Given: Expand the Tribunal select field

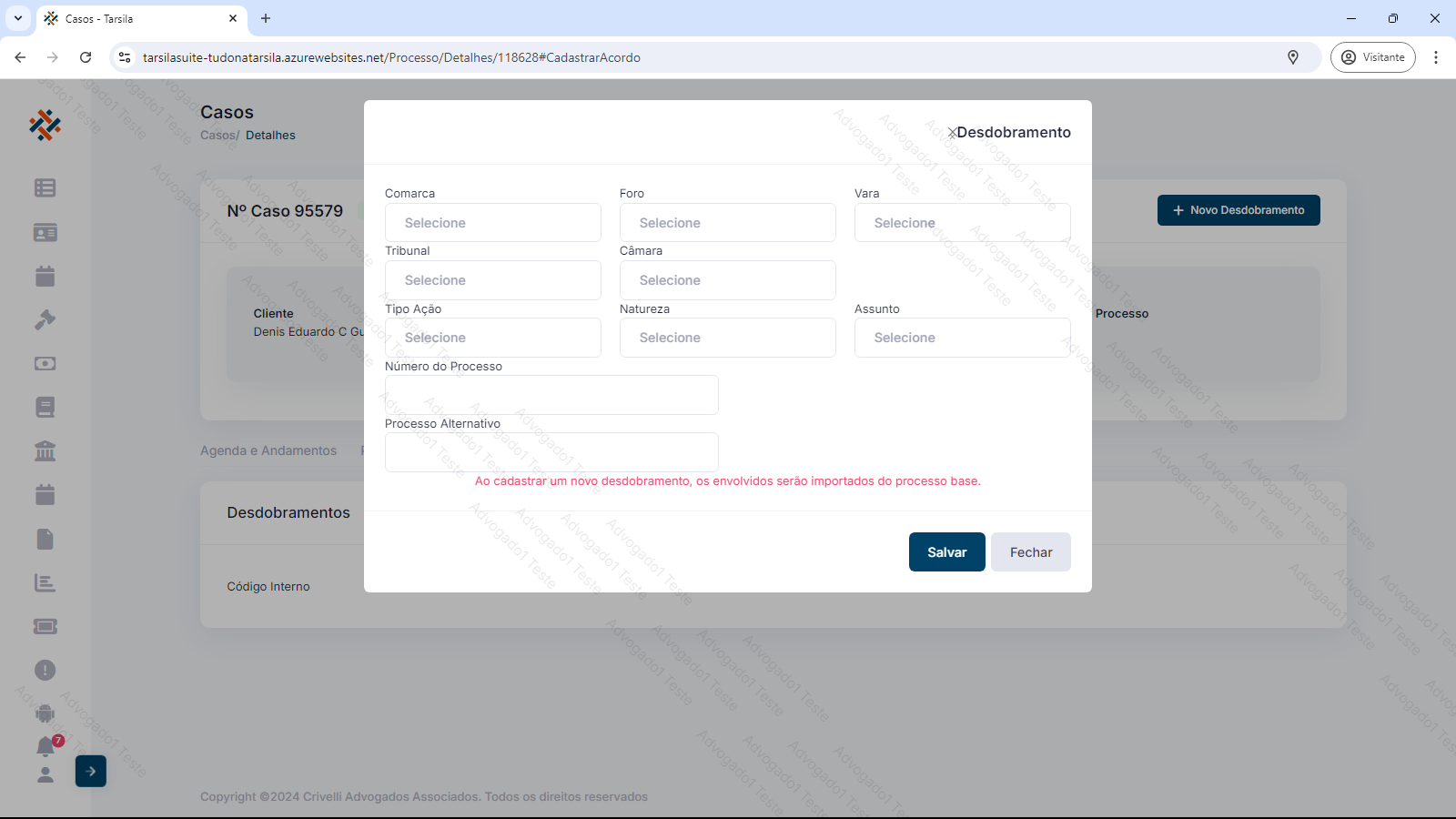Looking at the screenshot, I should pyautogui.click(x=492, y=280).
